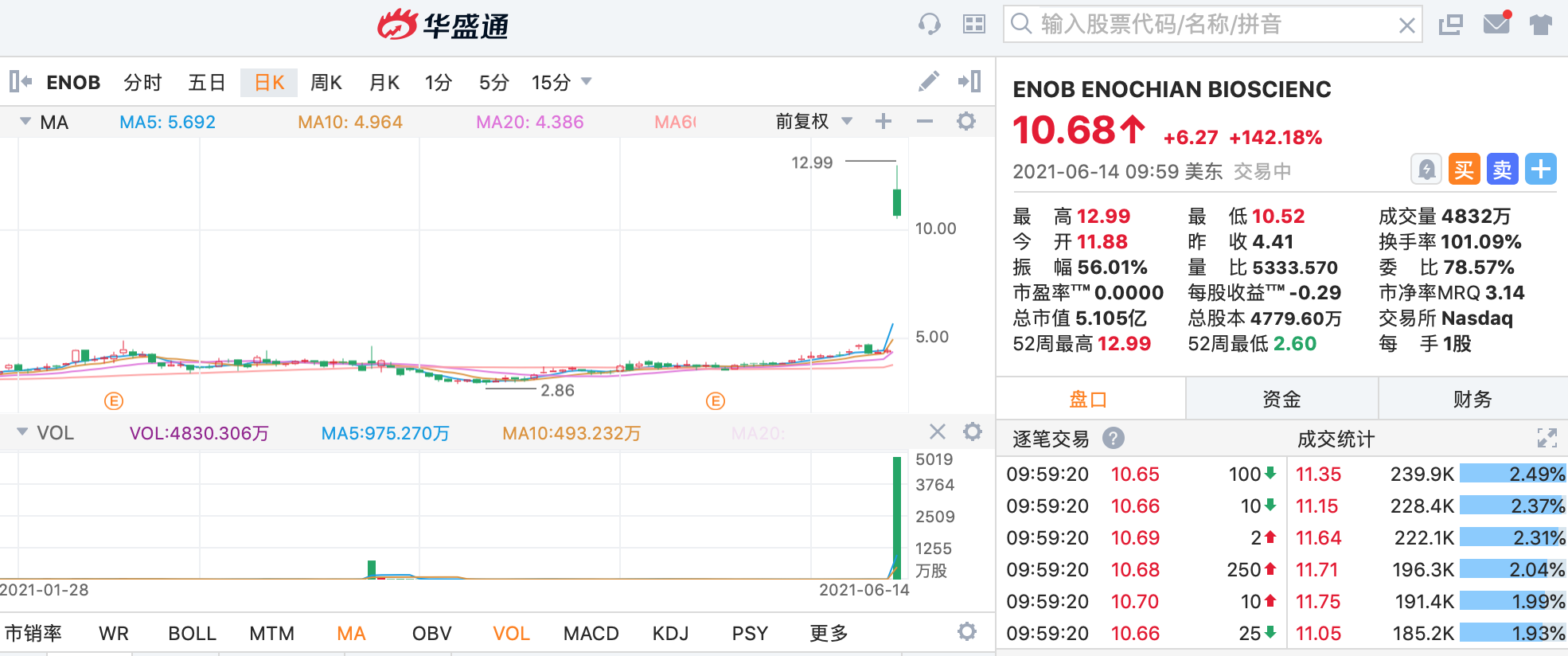Open MA indicator settings gear
Screen dimensions: 1568x656
(x=966, y=122)
